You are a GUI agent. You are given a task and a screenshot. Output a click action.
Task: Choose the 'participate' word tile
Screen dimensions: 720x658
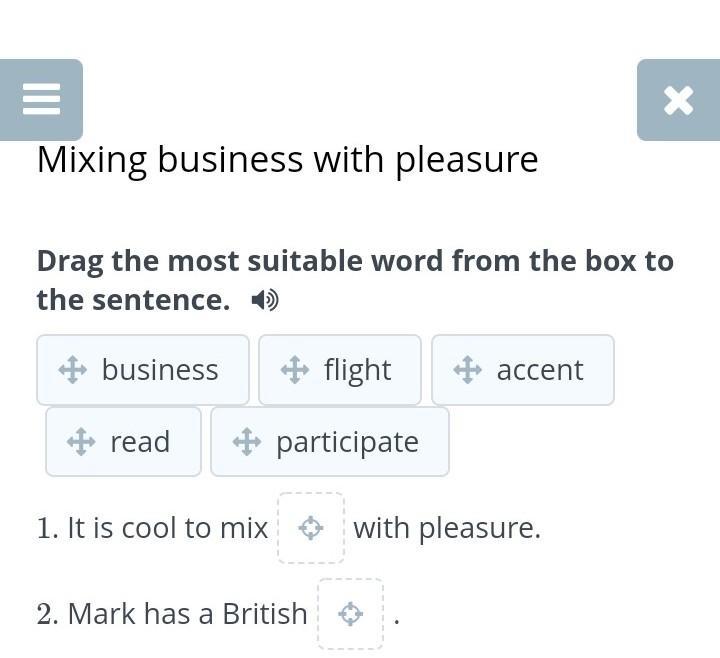346,442
